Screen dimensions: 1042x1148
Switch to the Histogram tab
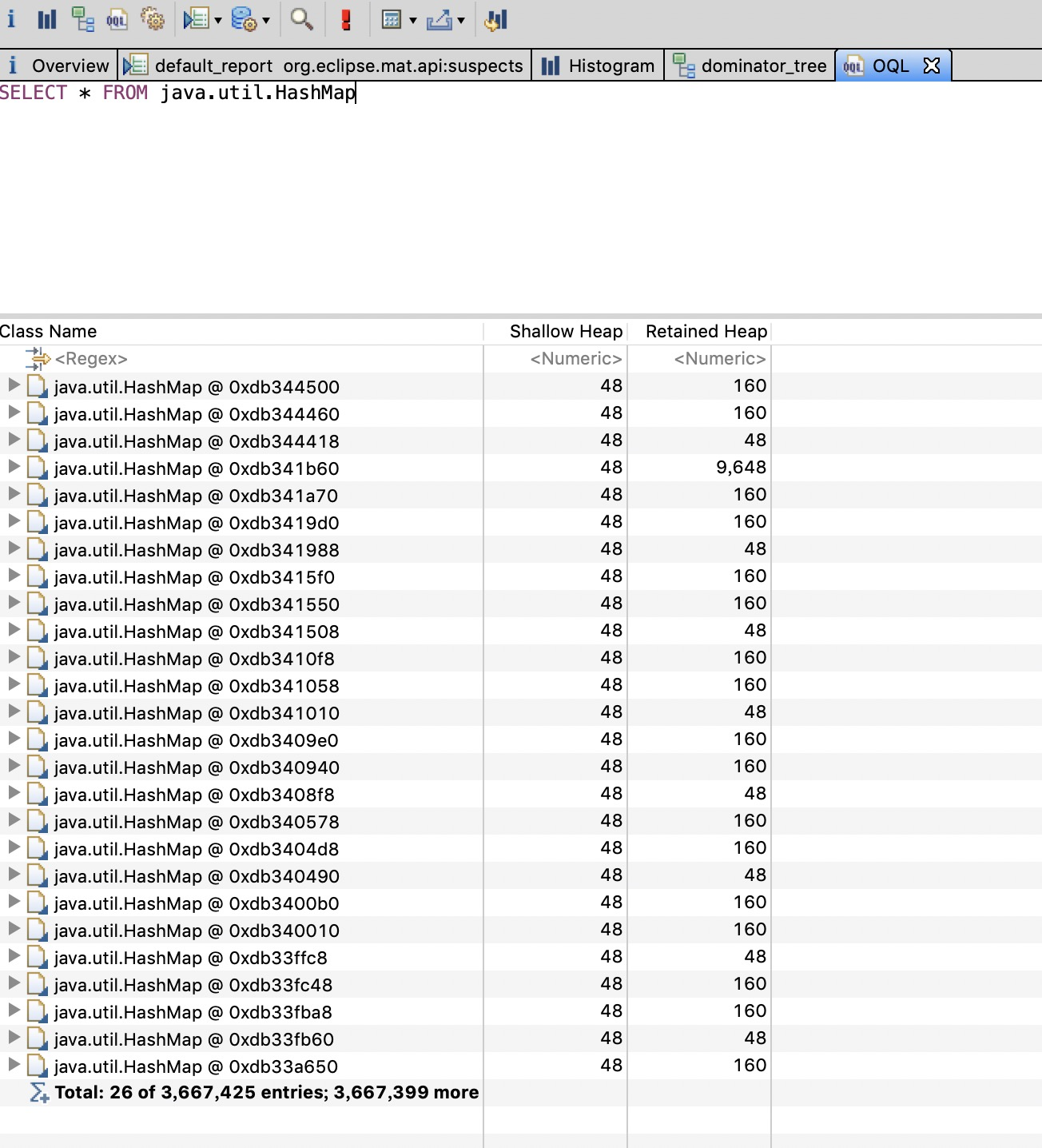click(598, 66)
